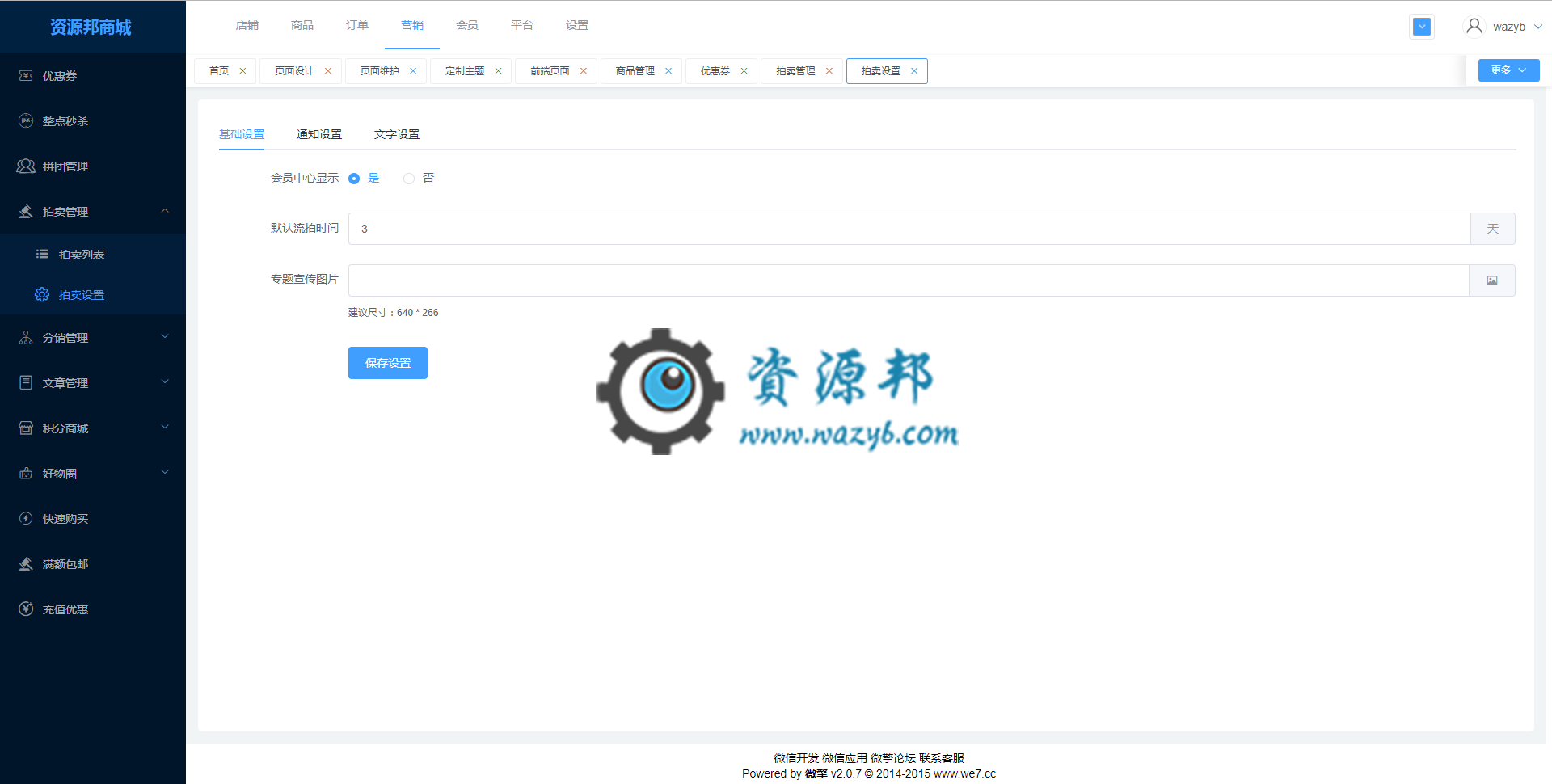
Task: Click the 微信应用 footer link
Action: 845,758
